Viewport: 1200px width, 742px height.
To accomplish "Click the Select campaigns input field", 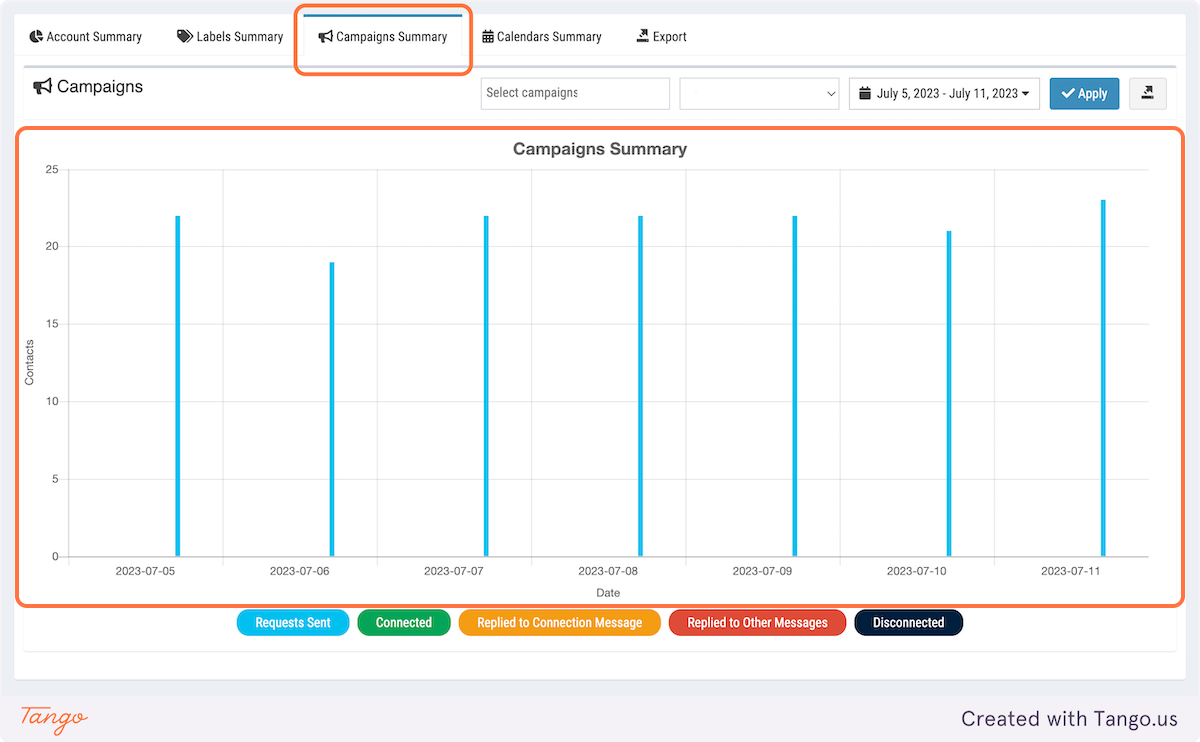I will [575, 93].
